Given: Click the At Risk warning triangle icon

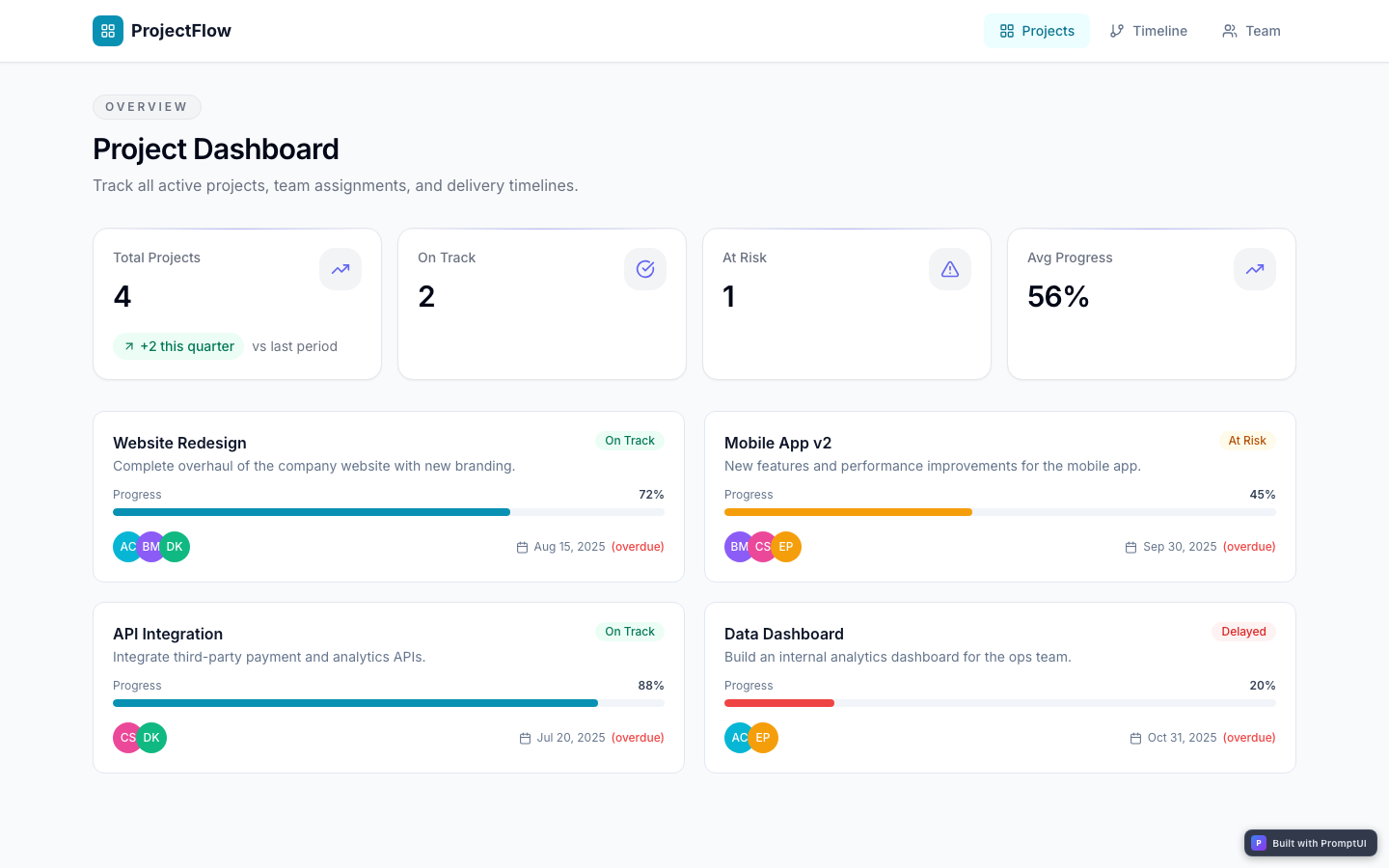Looking at the screenshot, I should (x=950, y=269).
